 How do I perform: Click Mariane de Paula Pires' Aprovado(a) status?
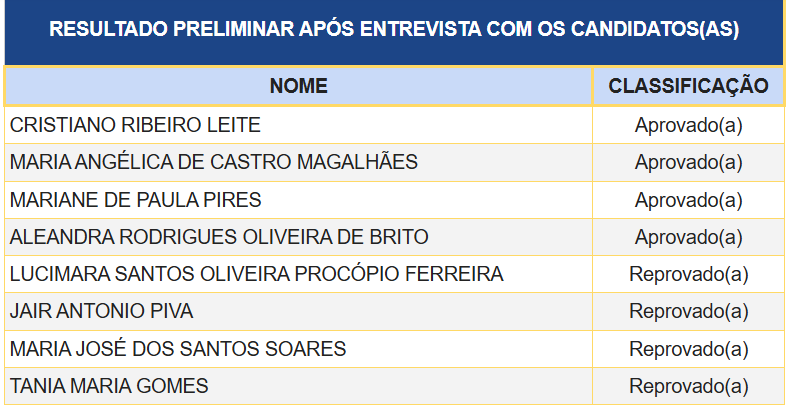click(688, 200)
